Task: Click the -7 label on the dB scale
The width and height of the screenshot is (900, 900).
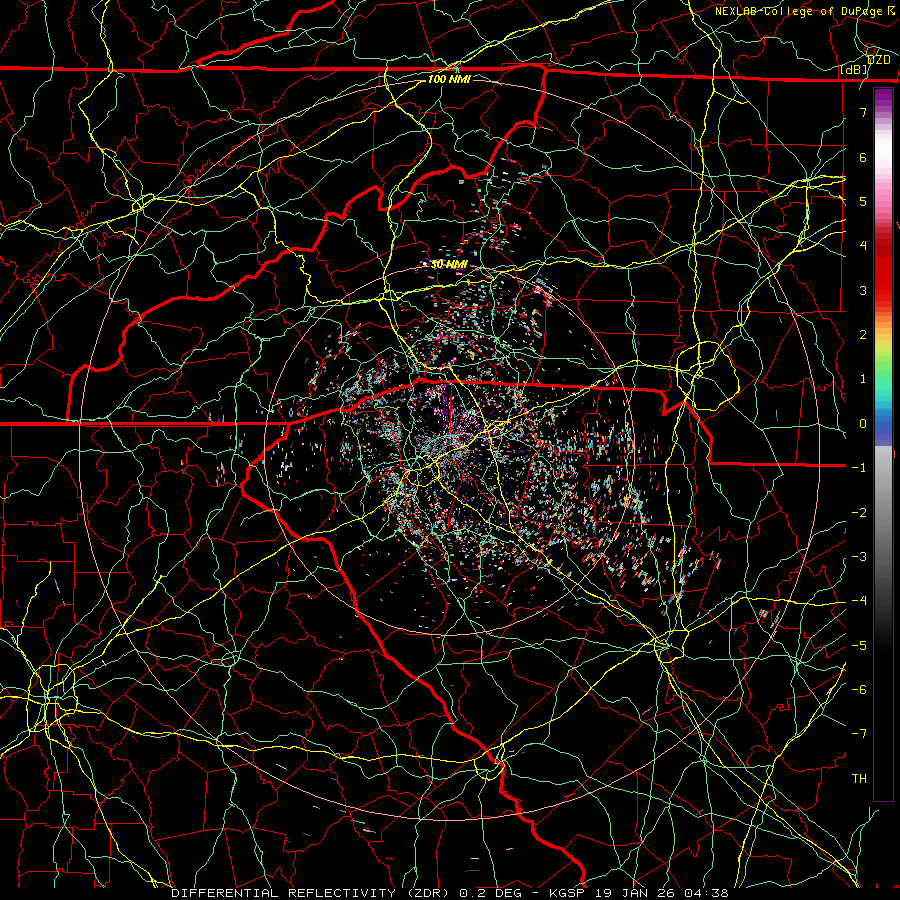Action: pos(859,734)
